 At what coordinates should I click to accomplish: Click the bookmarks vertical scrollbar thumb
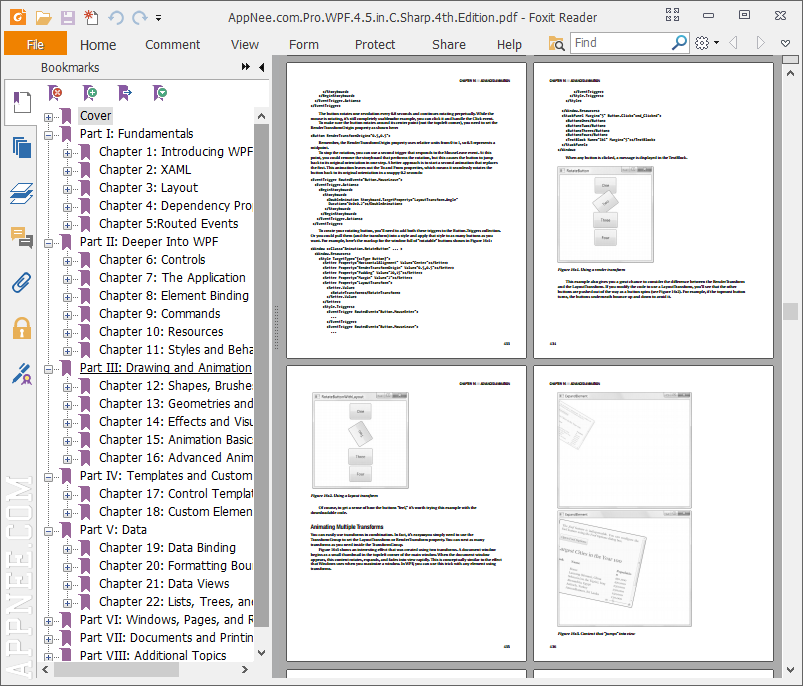(x=261, y=375)
